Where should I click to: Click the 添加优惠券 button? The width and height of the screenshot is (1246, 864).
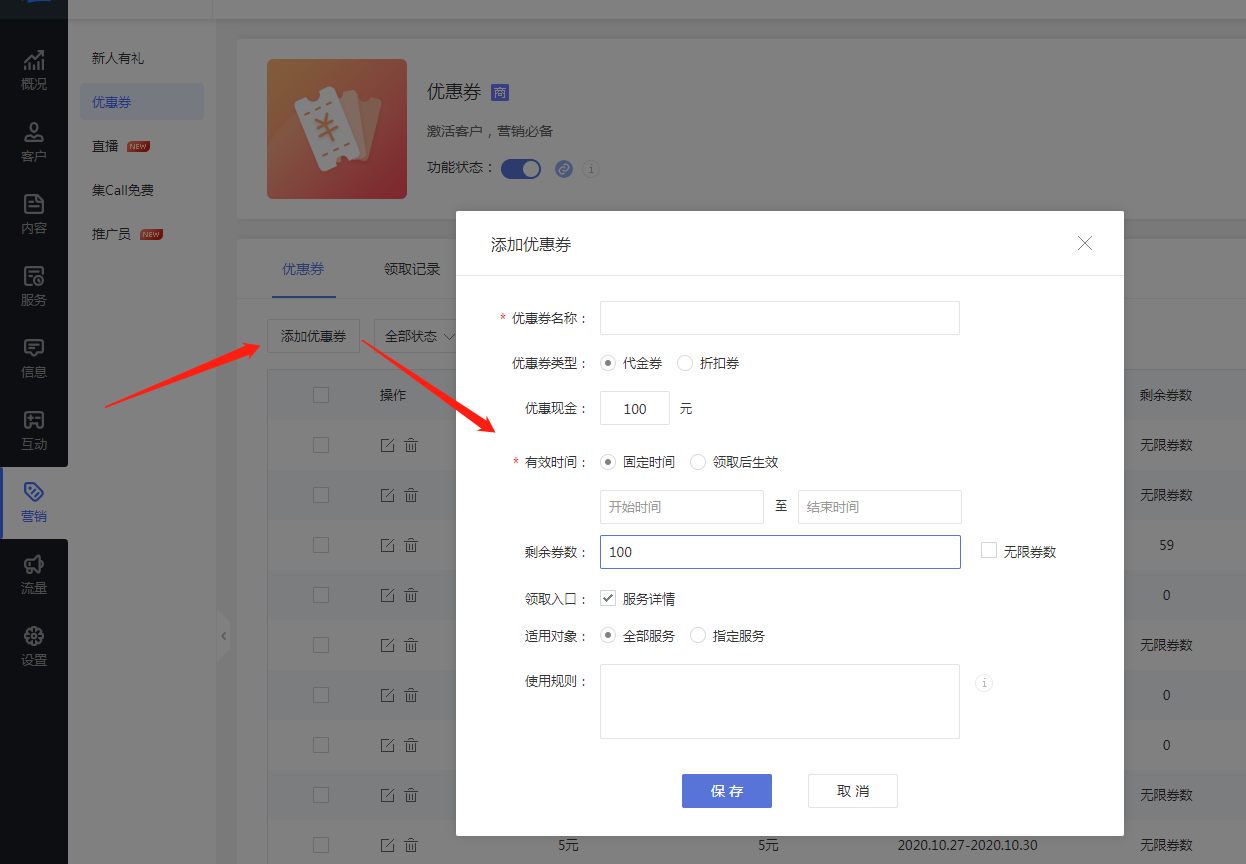[x=314, y=336]
